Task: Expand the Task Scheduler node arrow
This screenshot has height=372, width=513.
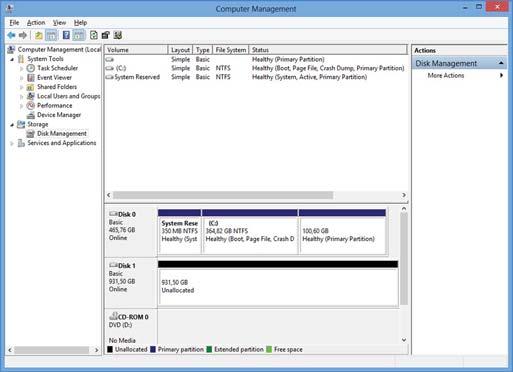Action: pos(21,68)
